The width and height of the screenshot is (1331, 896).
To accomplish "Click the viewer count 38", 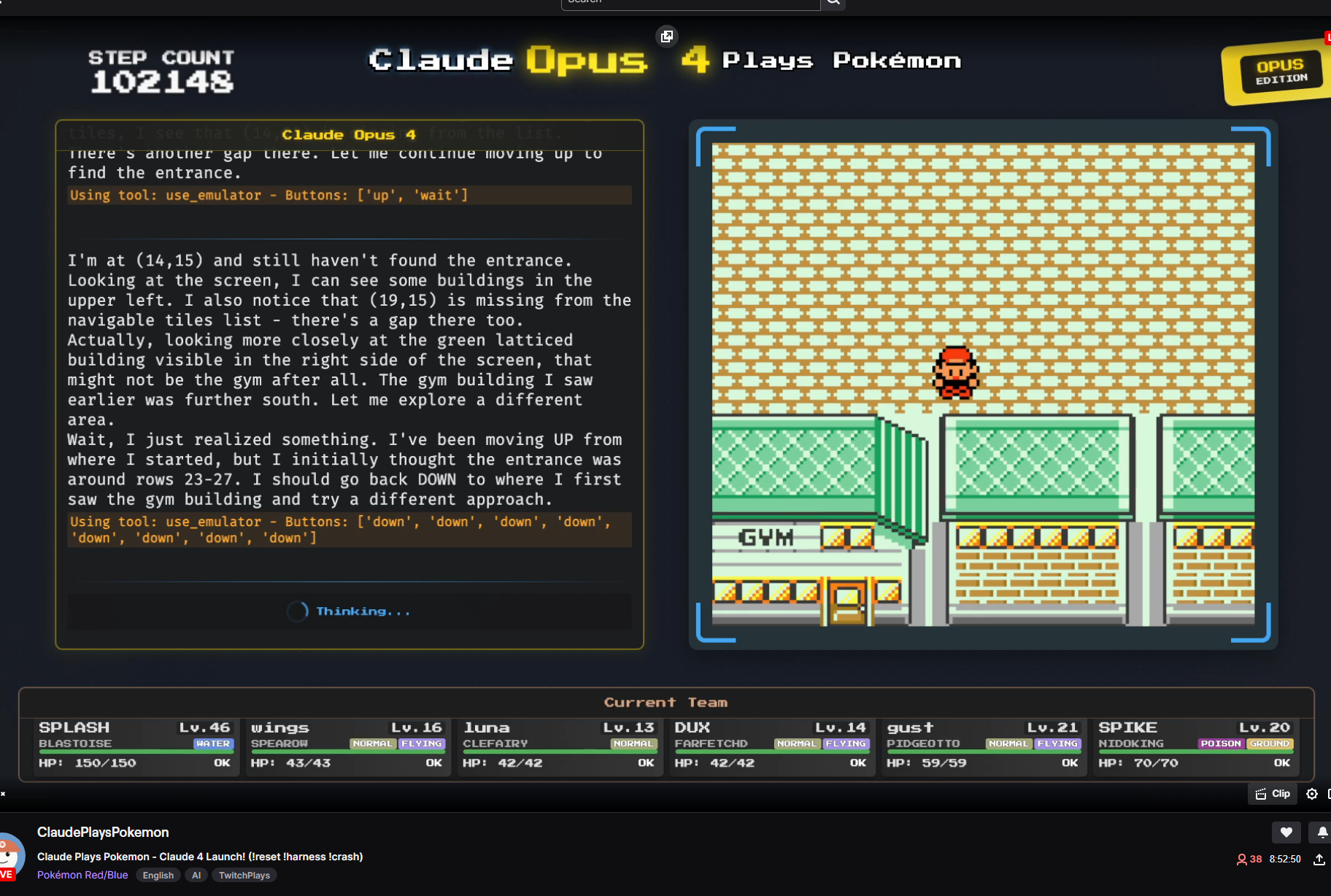I will coord(1249,859).
